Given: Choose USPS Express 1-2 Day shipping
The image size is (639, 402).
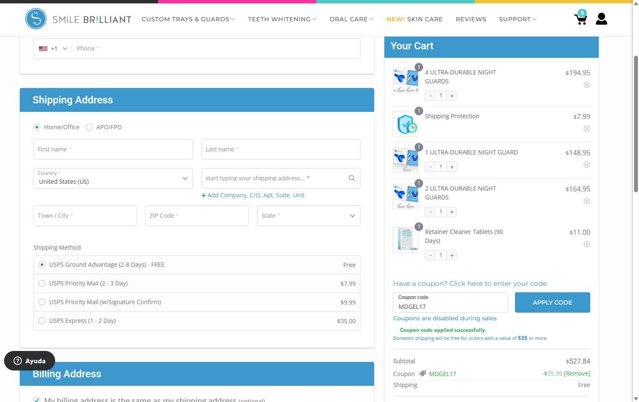Looking at the screenshot, I should pos(42,321).
